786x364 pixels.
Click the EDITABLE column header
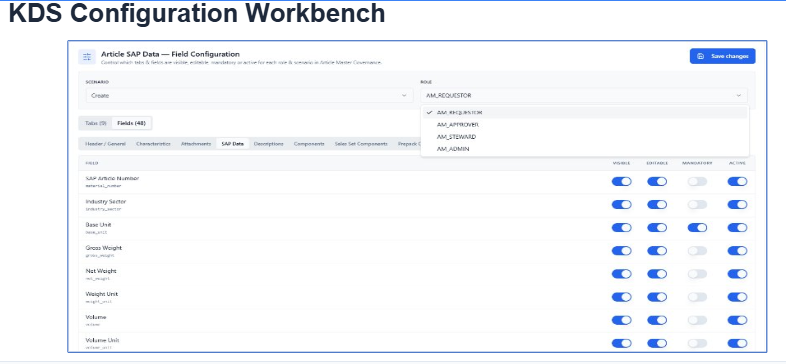[657, 163]
